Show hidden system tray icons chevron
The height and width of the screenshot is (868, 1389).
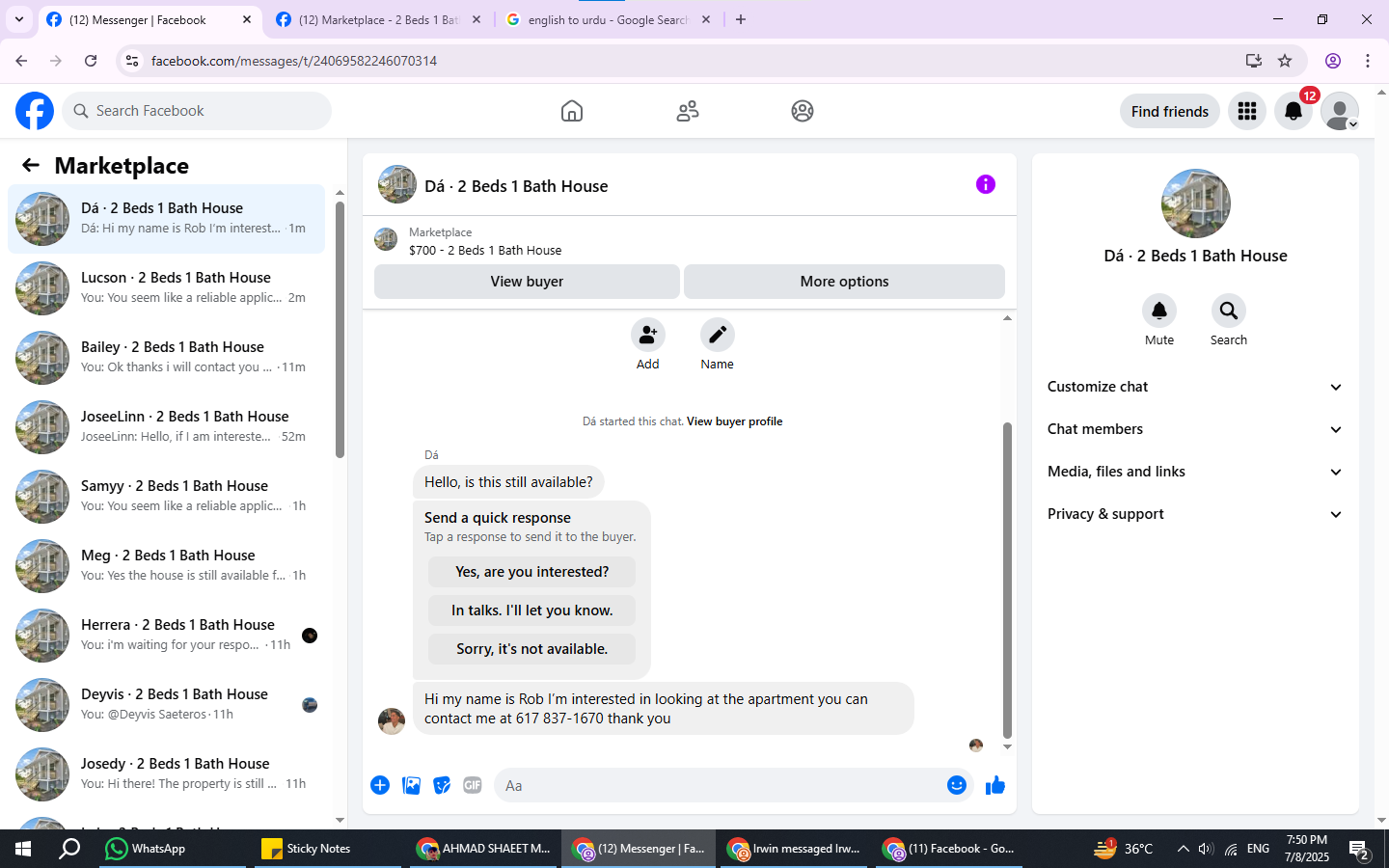pos(1184,849)
